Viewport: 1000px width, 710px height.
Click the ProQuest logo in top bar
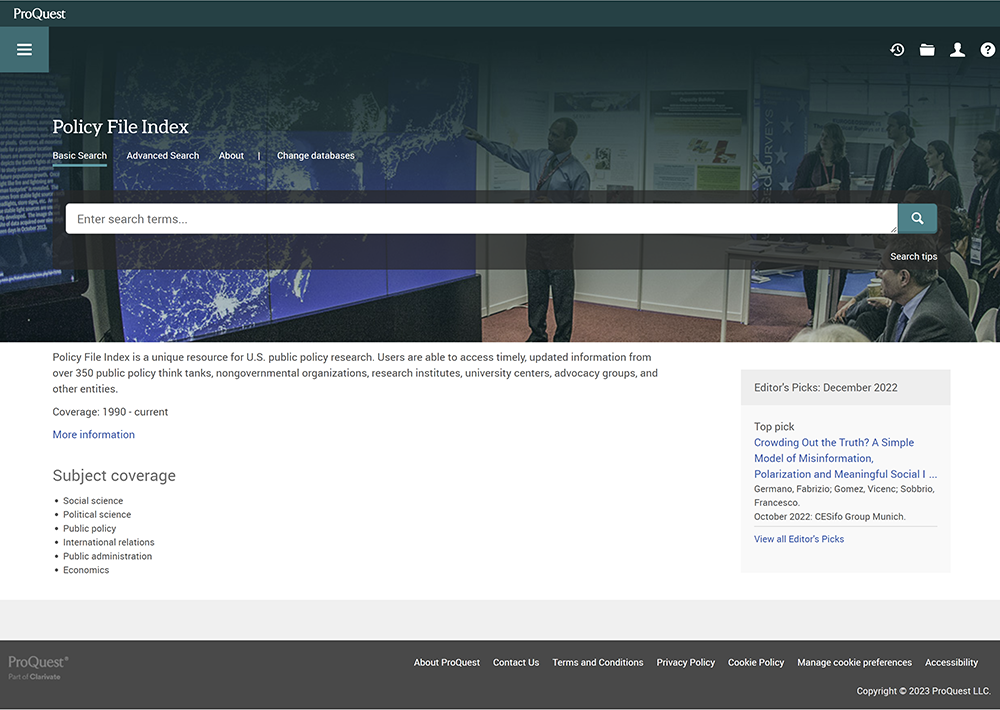click(38, 13)
